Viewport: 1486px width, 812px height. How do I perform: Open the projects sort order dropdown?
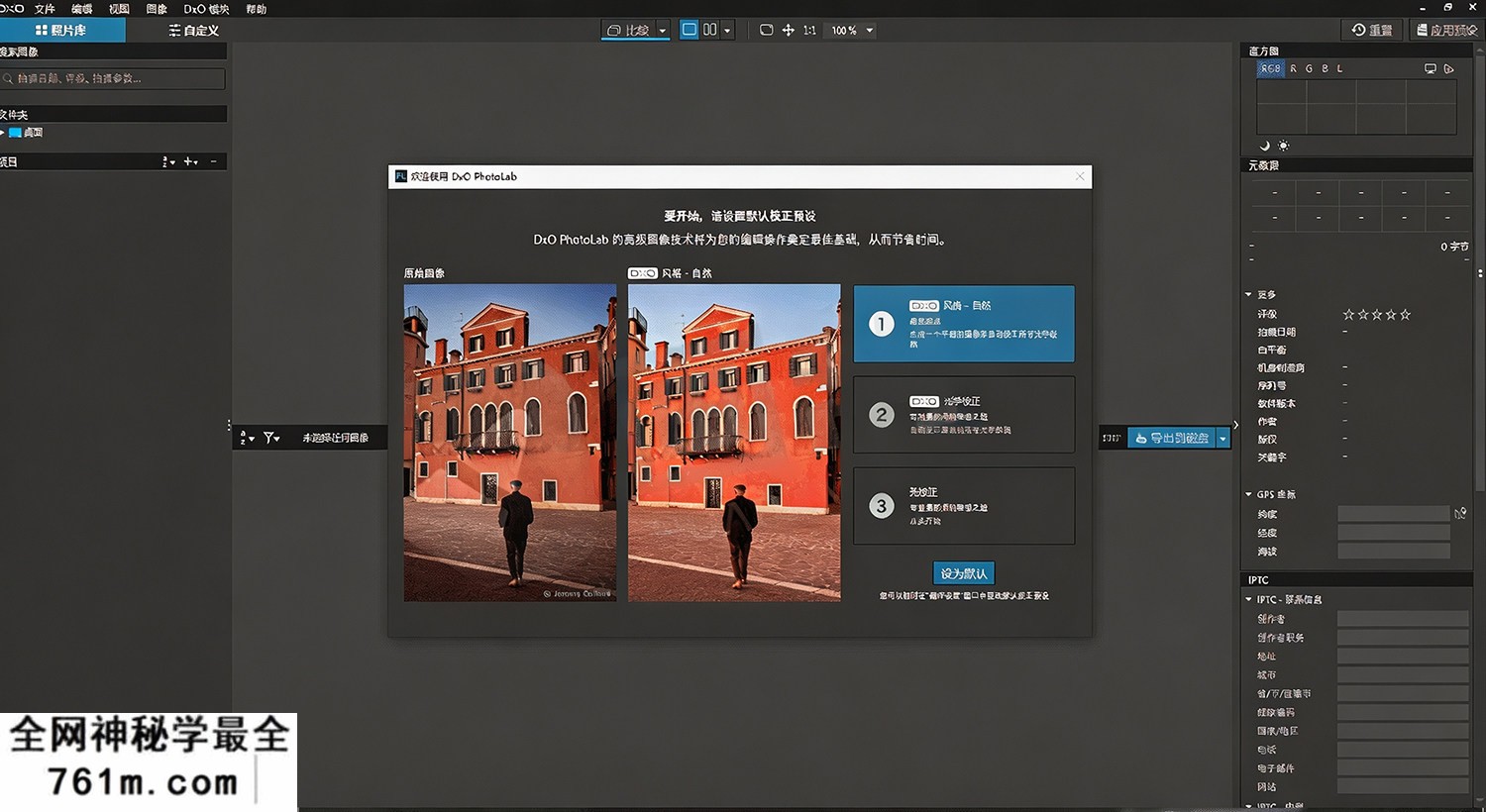coord(168,161)
